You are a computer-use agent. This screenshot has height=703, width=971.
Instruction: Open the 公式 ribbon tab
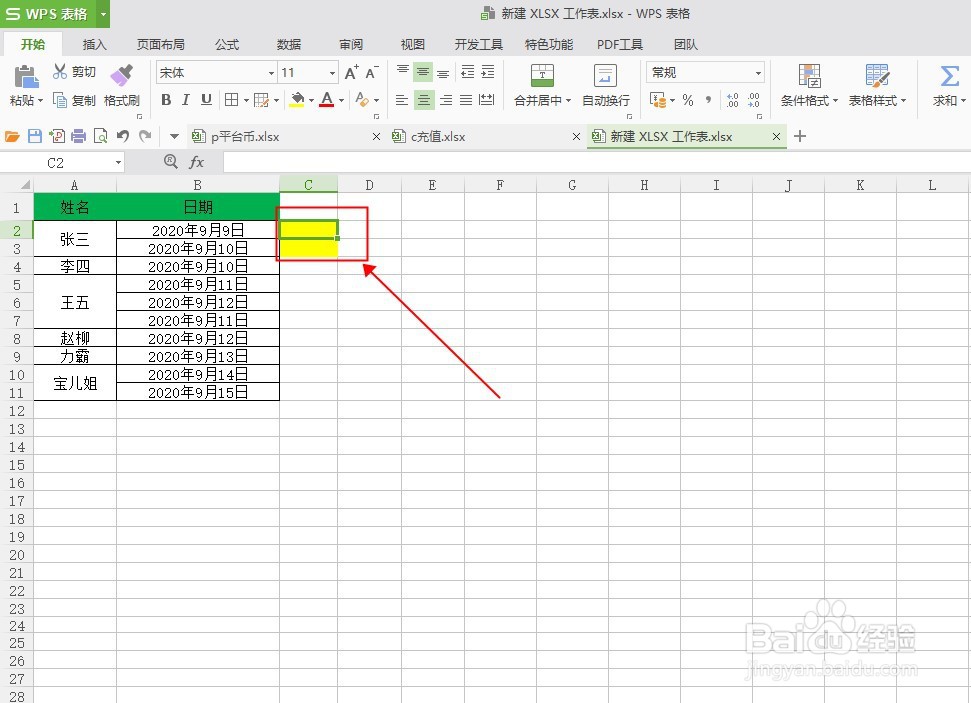pos(227,44)
